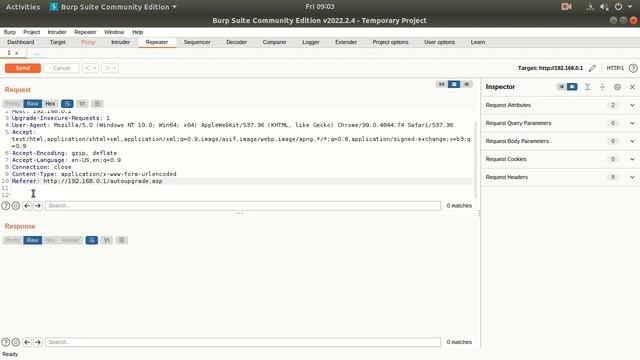The height and width of the screenshot is (360, 640).
Task: Go to next Request search match
Action: pos(38,206)
